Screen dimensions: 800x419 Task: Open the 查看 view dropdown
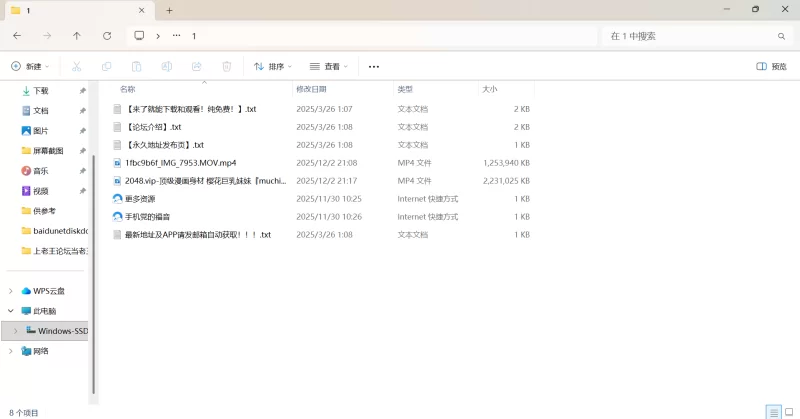pos(329,67)
